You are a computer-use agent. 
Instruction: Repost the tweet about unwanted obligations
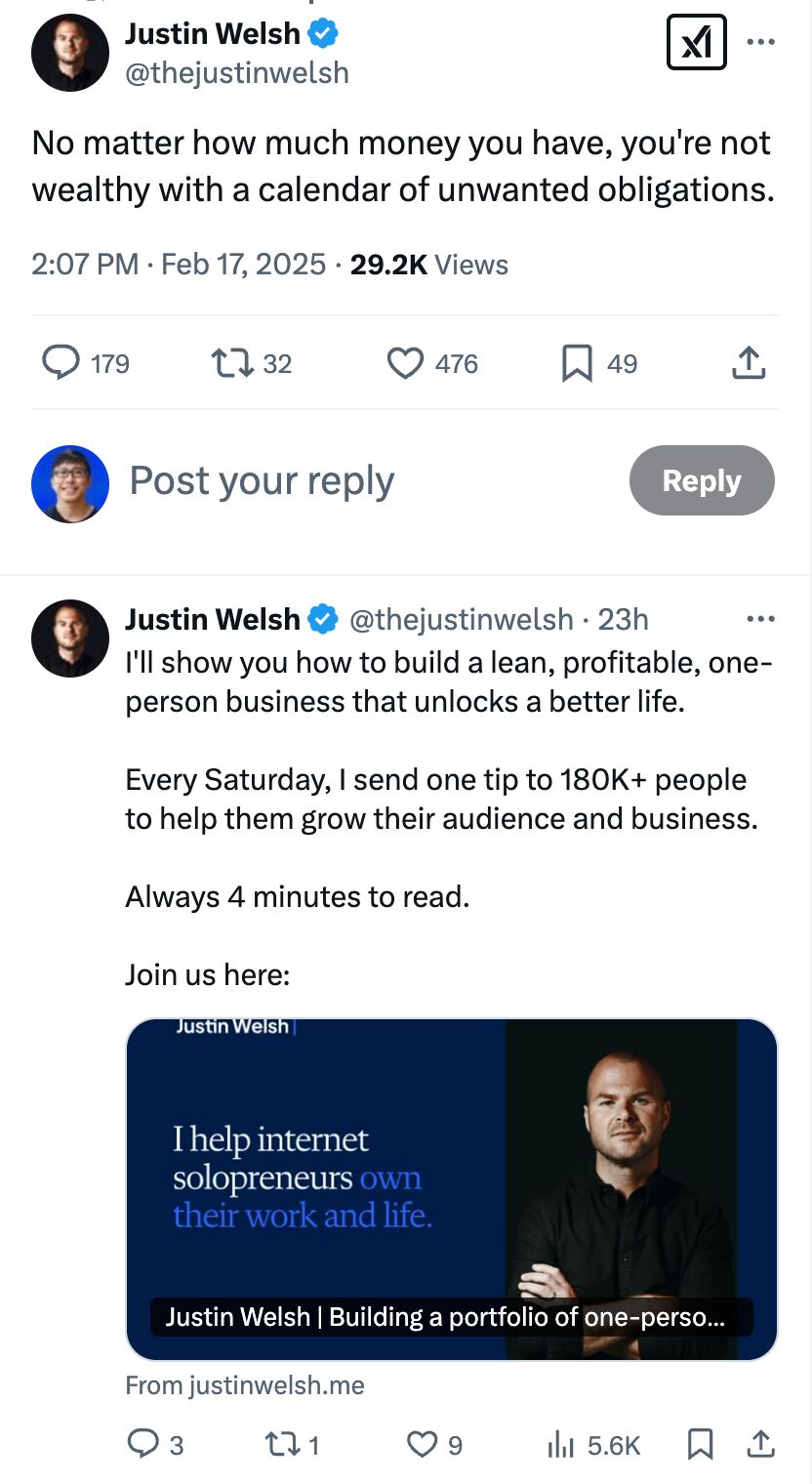pos(231,362)
